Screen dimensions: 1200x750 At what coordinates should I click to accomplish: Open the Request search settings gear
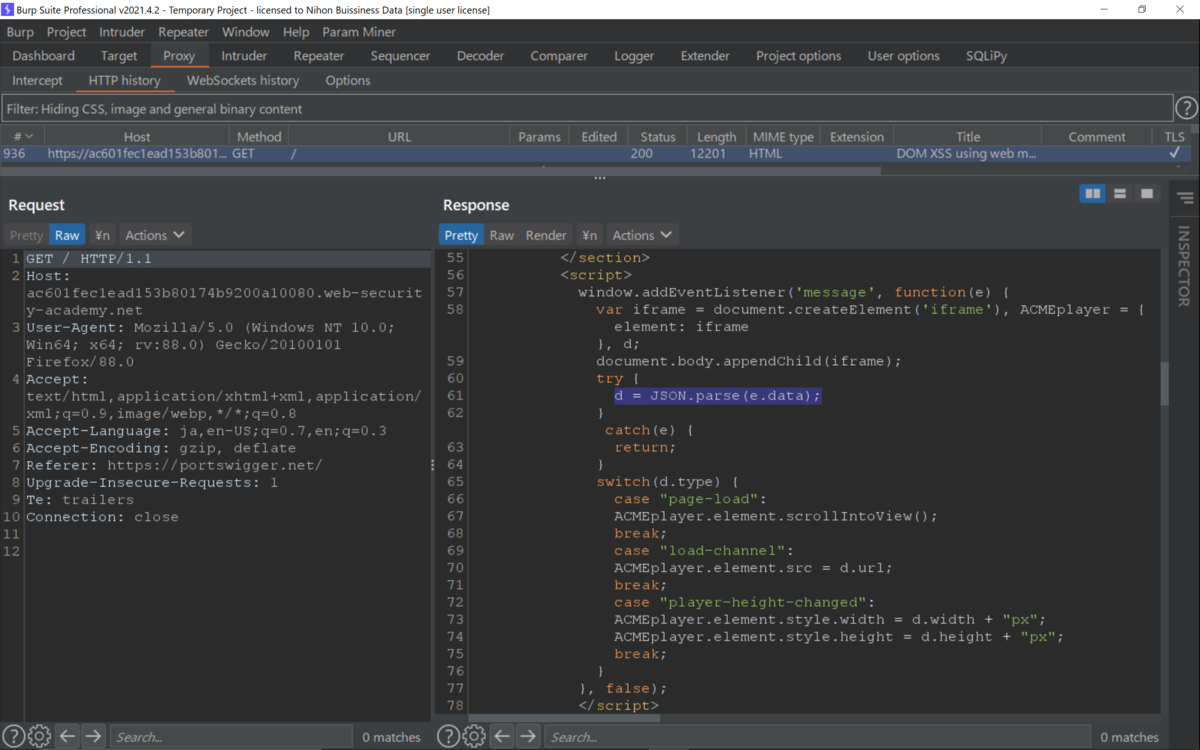click(39, 736)
